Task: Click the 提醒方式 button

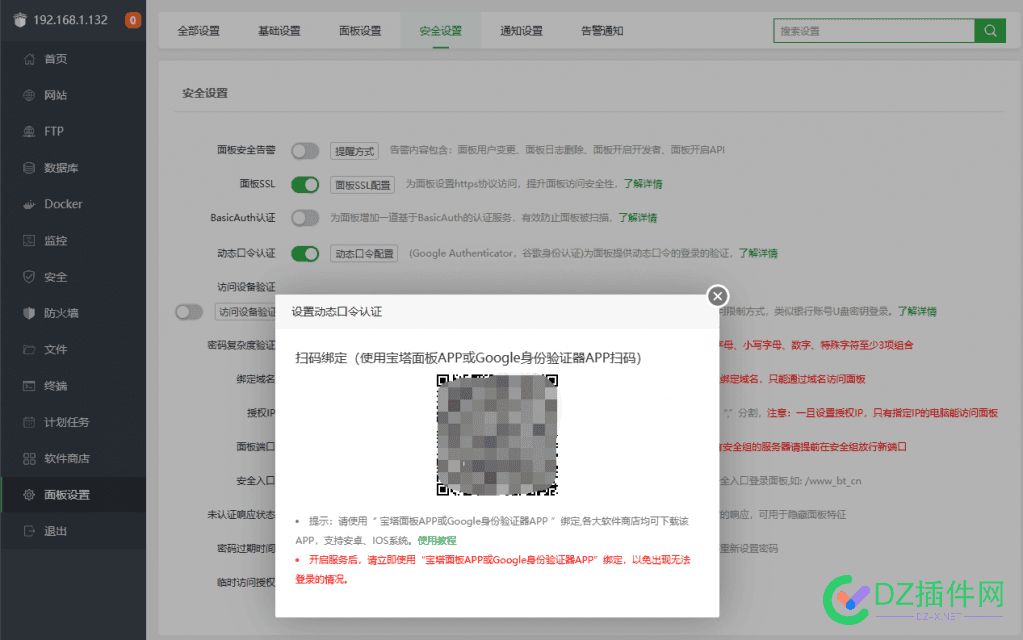Action: (354, 151)
